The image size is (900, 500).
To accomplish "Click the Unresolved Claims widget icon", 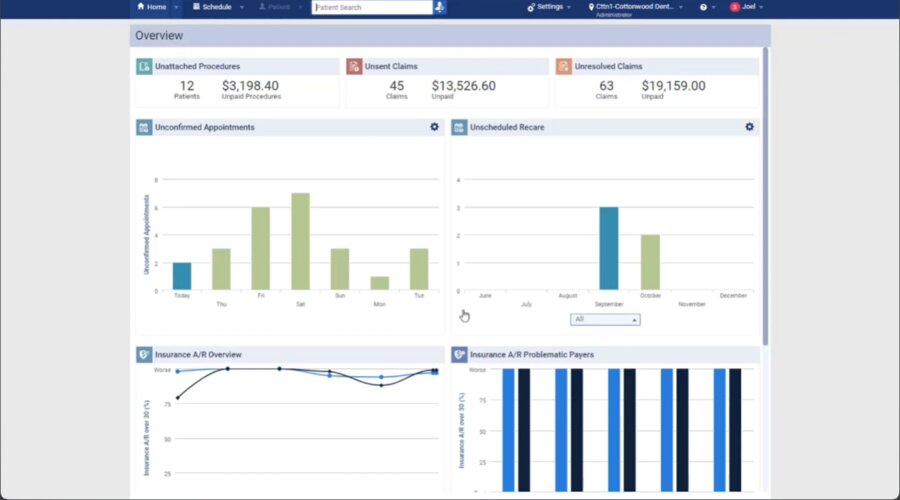I will (564, 67).
